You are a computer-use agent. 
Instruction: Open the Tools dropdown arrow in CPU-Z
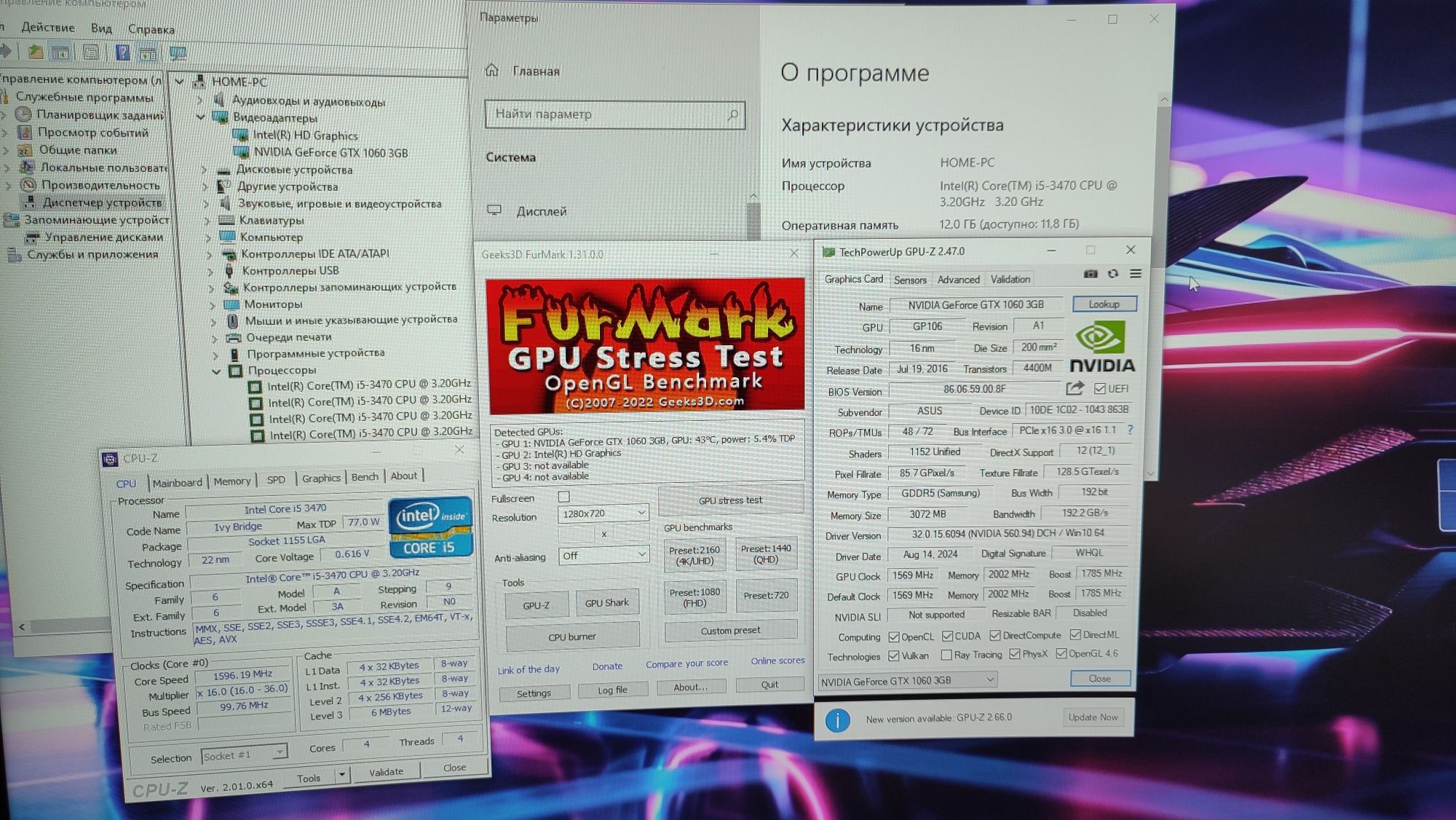(x=341, y=776)
